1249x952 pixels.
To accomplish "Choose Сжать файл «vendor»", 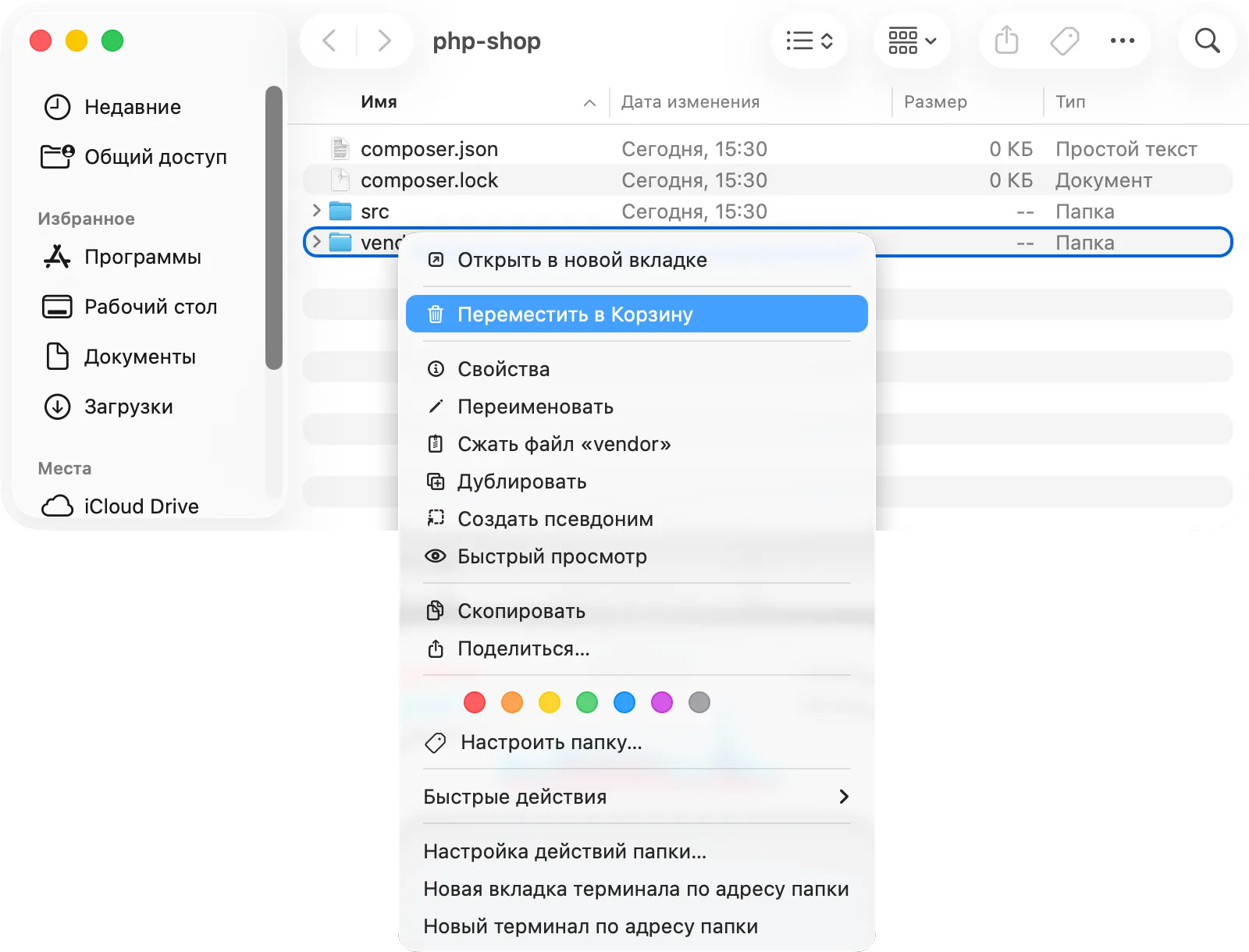I will pyautogui.click(x=637, y=444).
